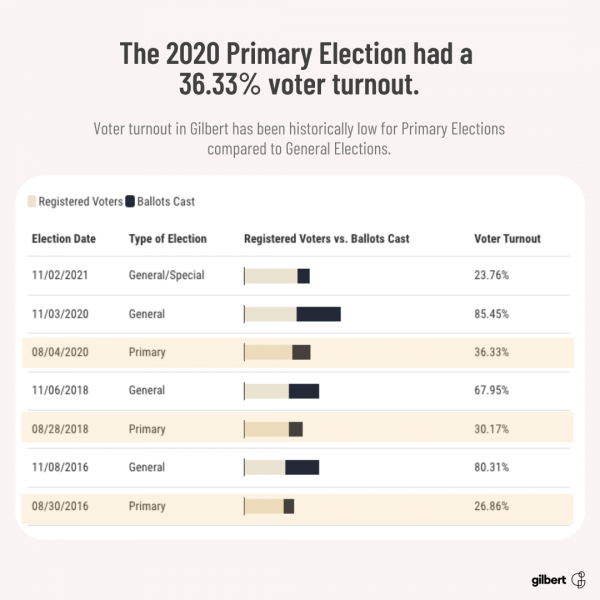Click the 36.33% voter turnout value
The width and height of the screenshot is (600, 600).
pyautogui.click(x=491, y=352)
